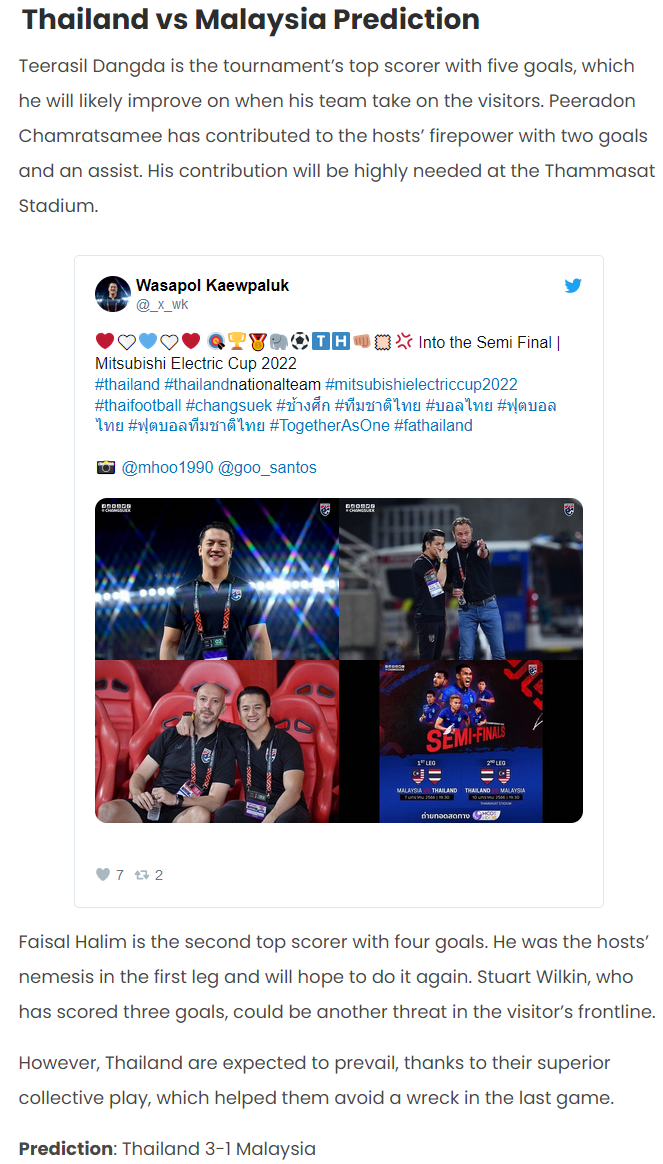View photo of smiling man under stadium lights

[x=217, y=579]
